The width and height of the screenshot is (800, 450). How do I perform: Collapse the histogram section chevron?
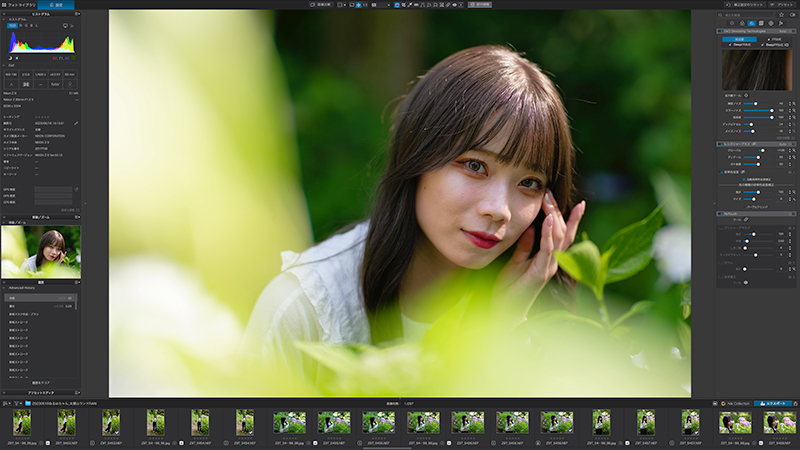click(4, 19)
